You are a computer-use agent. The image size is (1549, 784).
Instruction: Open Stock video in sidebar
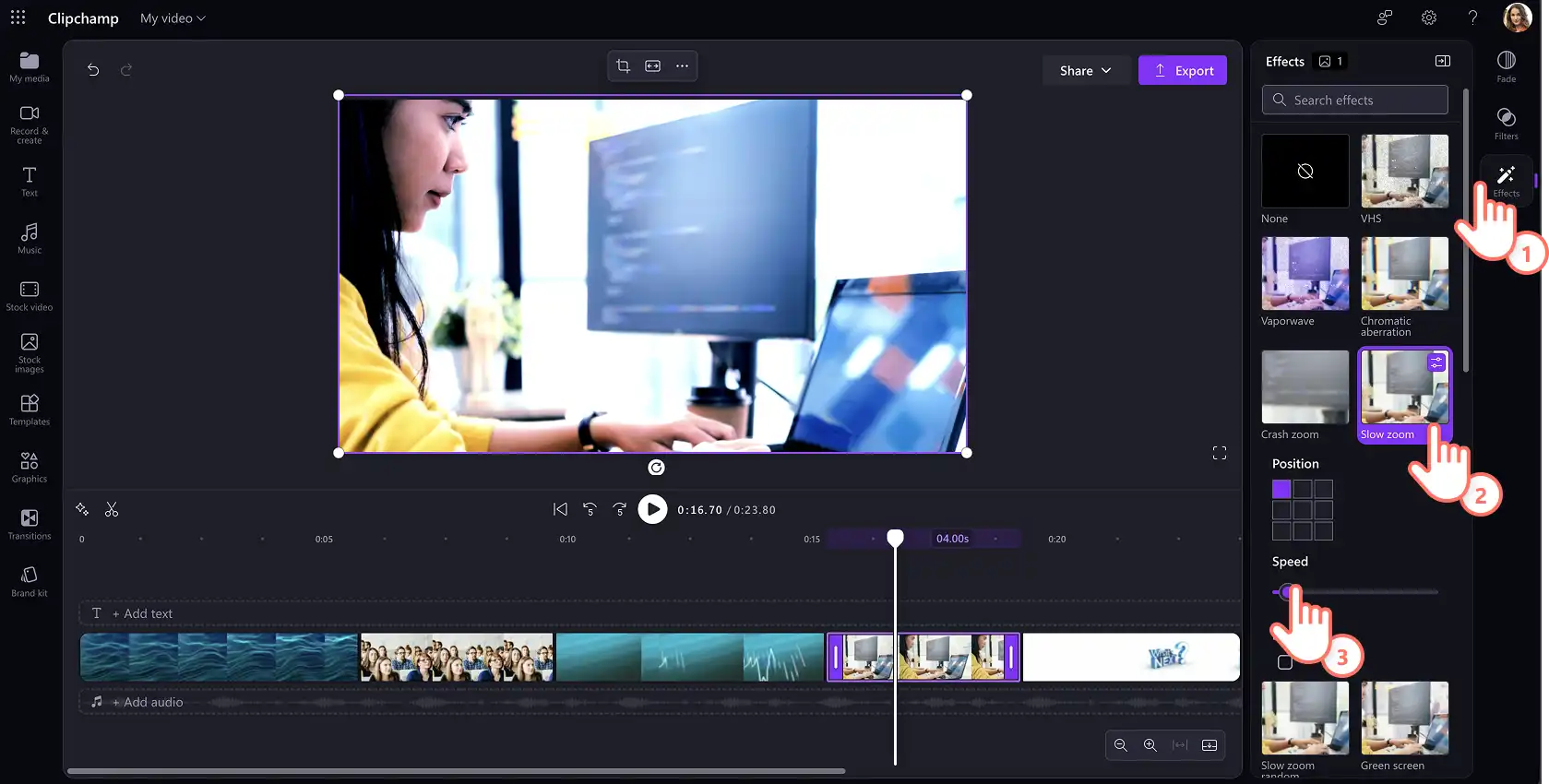pos(30,296)
